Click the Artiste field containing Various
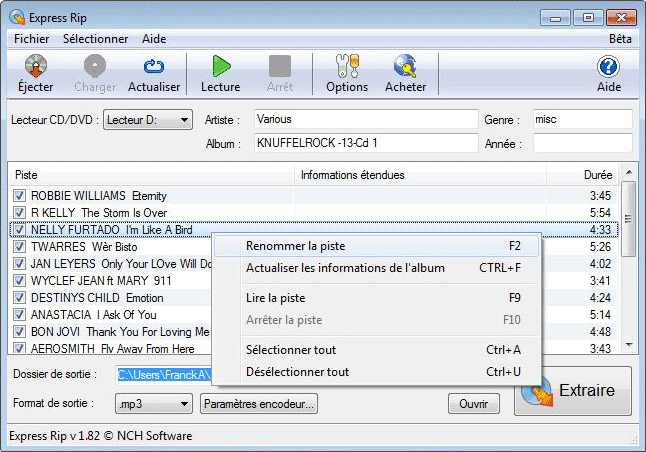The height and width of the screenshot is (452, 646). 366,119
